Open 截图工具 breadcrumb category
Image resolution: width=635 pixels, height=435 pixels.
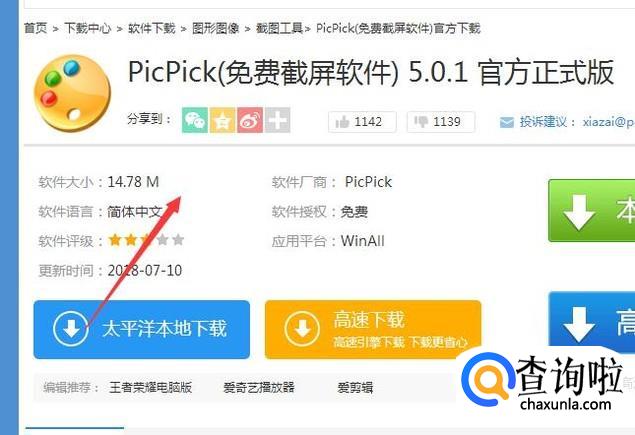pos(279,28)
